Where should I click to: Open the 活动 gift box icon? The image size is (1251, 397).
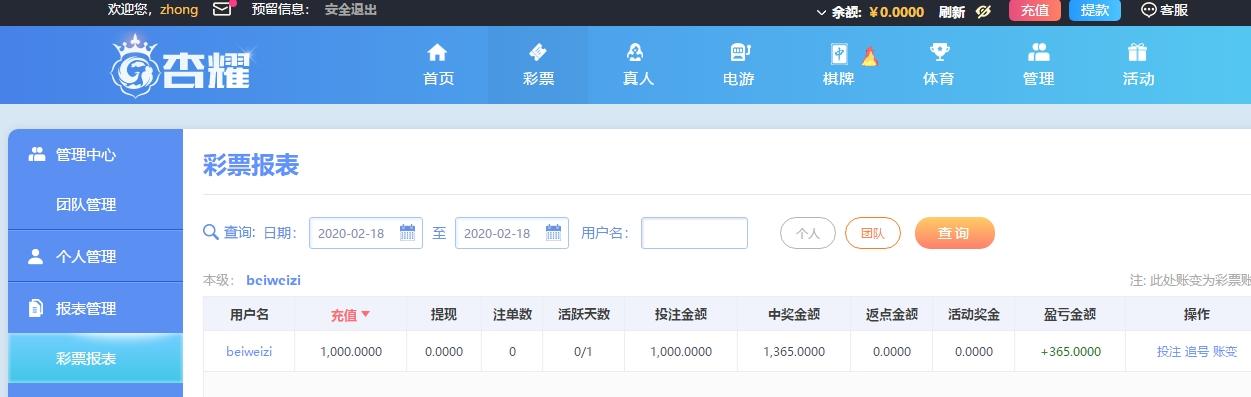1137,53
